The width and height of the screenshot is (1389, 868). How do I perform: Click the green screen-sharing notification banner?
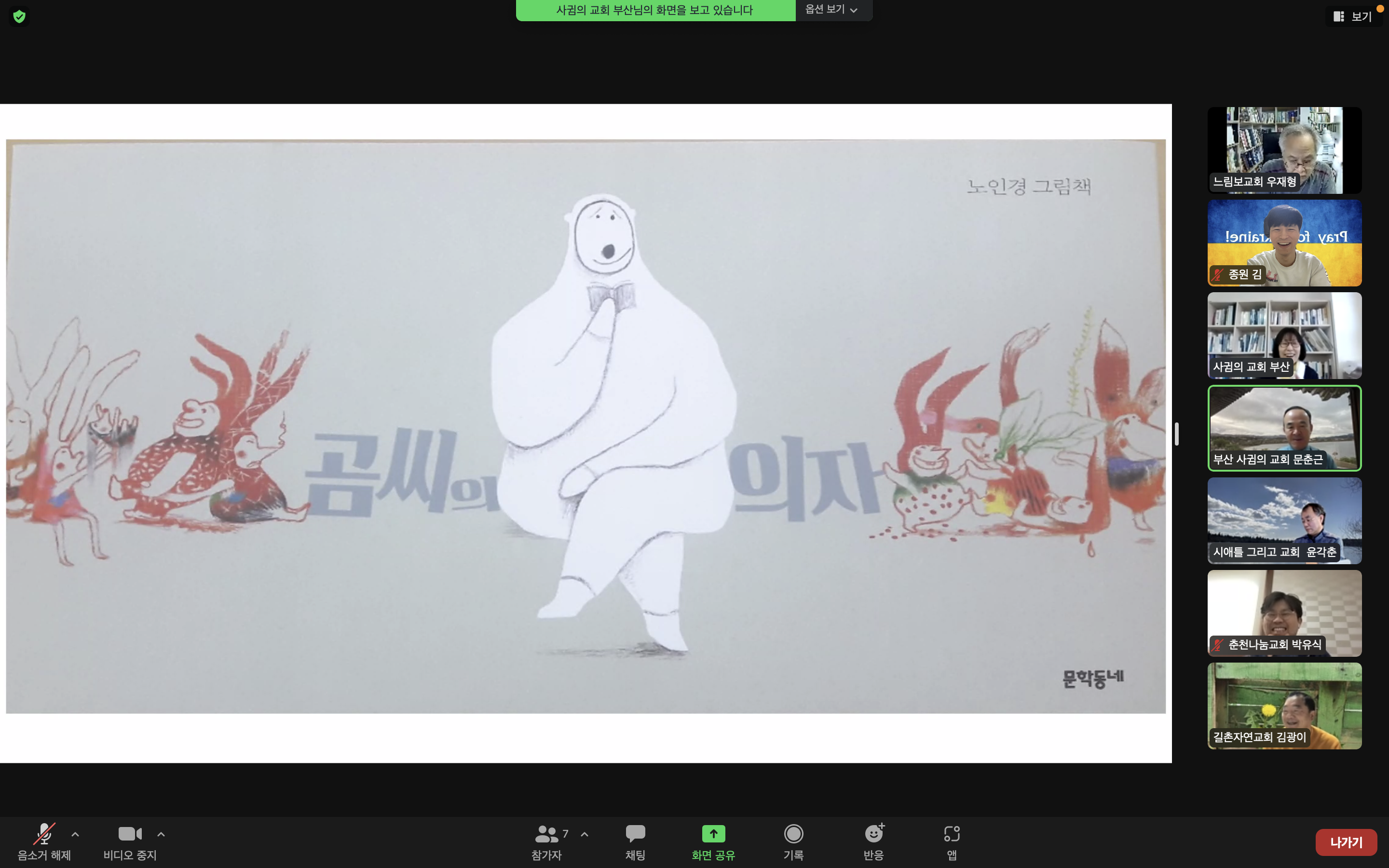coord(655,10)
